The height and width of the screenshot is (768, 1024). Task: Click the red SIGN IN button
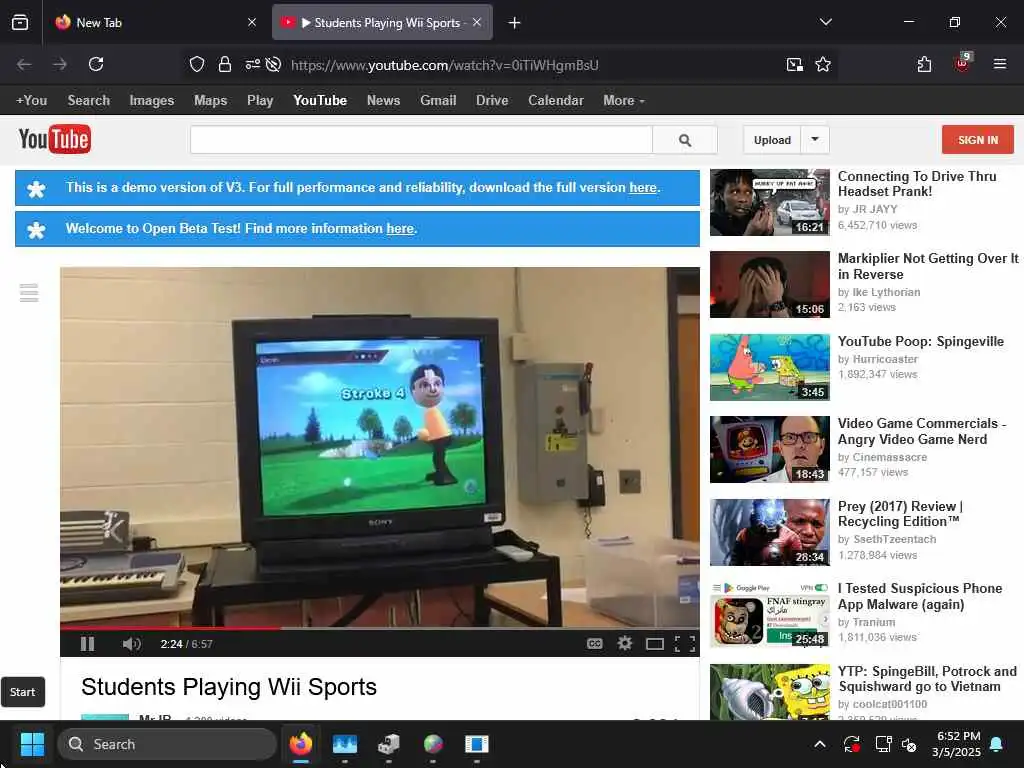(x=978, y=140)
